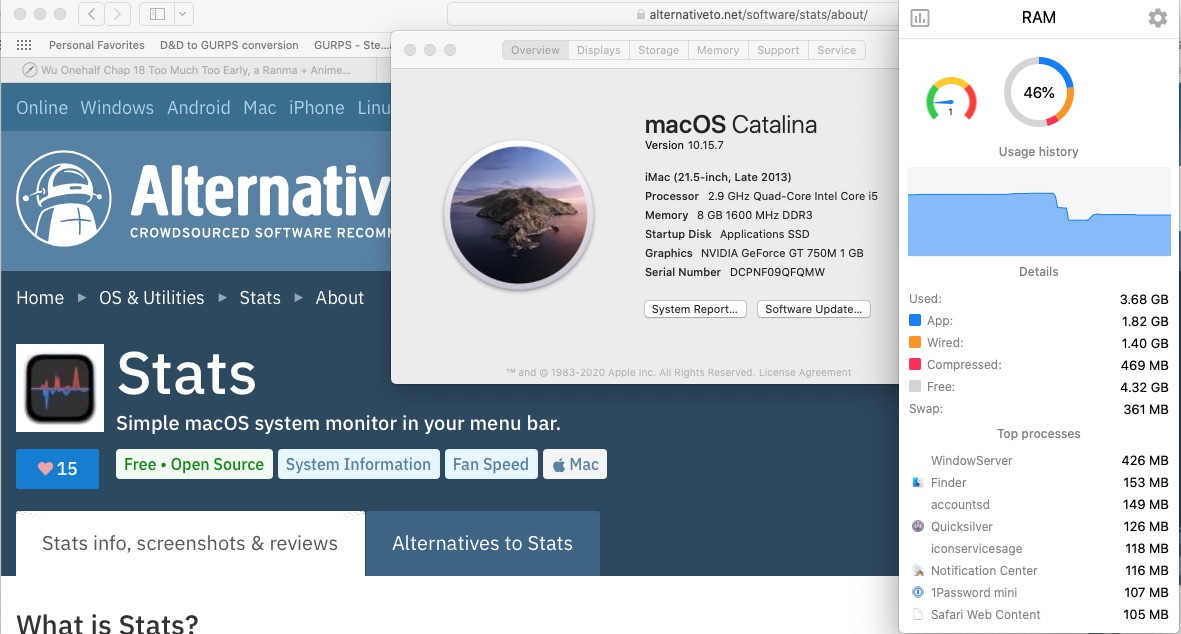Open the Stats breadcrumb link
1181x634 pixels.
[x=260, y=298]
